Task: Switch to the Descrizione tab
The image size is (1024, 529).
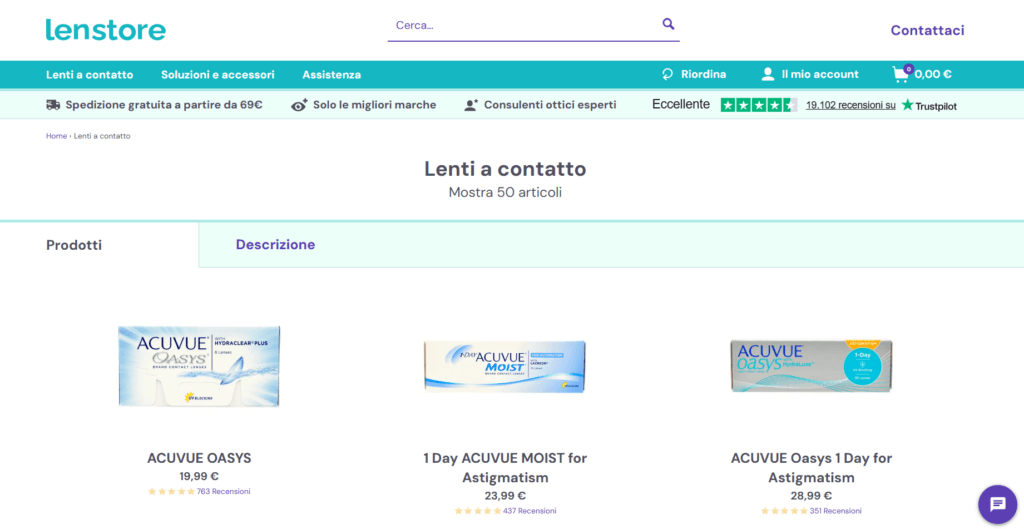Action: point(276,244)
